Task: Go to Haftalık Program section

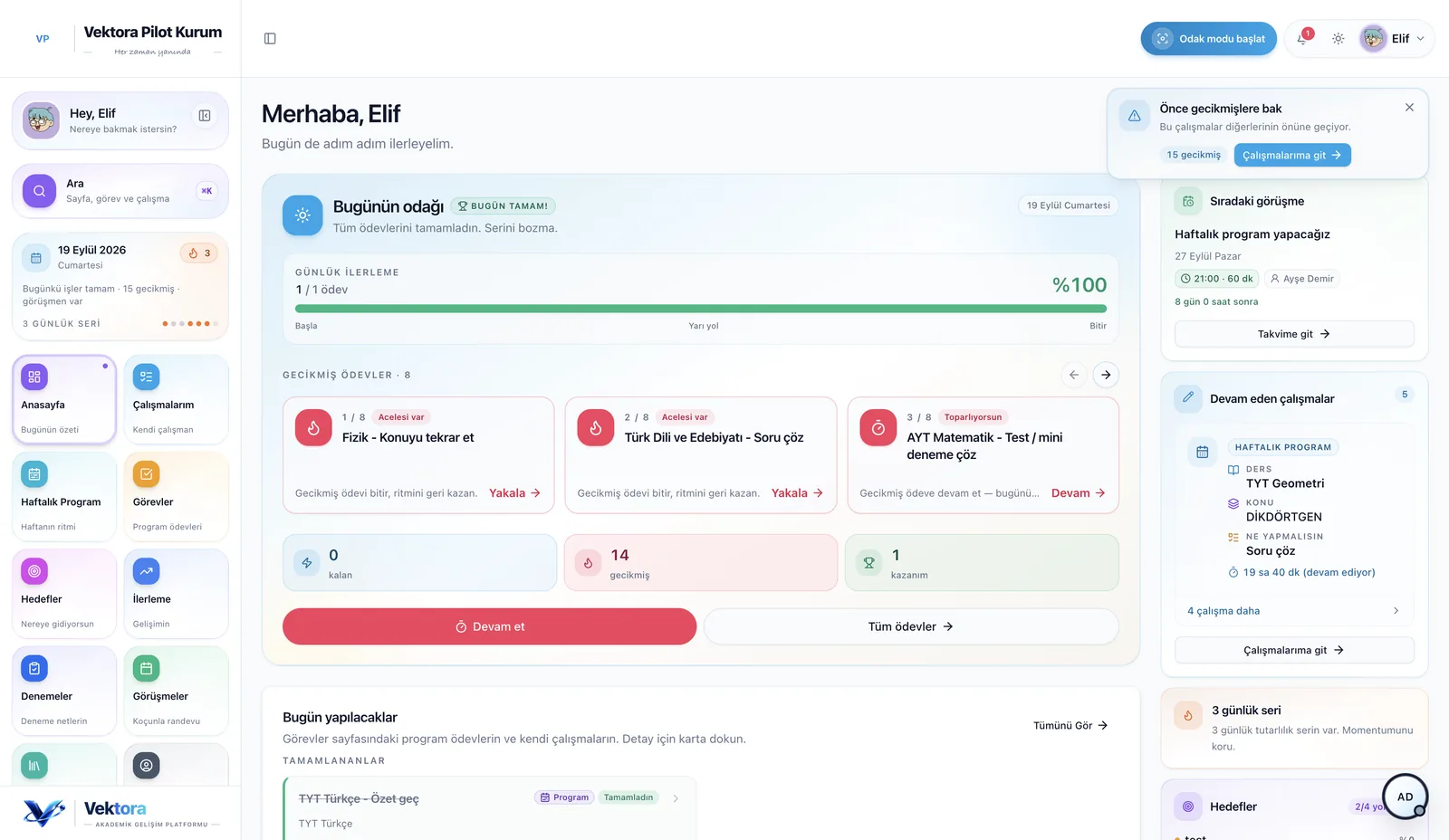Action: pos(64,497)
